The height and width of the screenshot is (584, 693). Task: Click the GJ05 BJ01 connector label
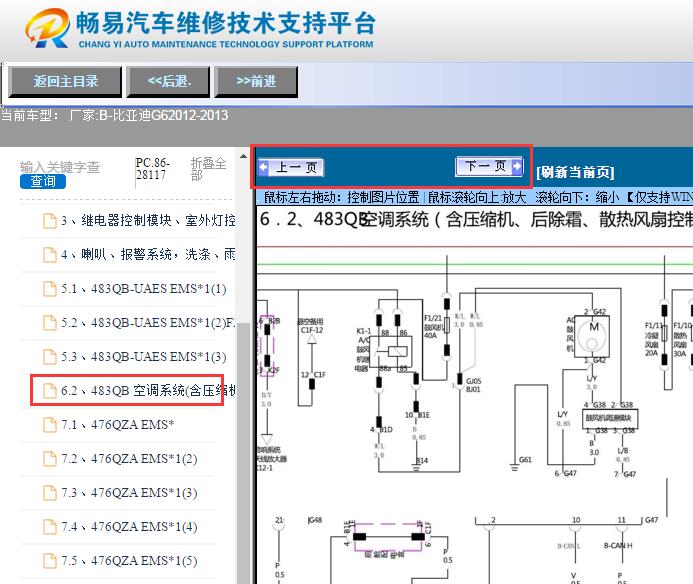point(473,385)
